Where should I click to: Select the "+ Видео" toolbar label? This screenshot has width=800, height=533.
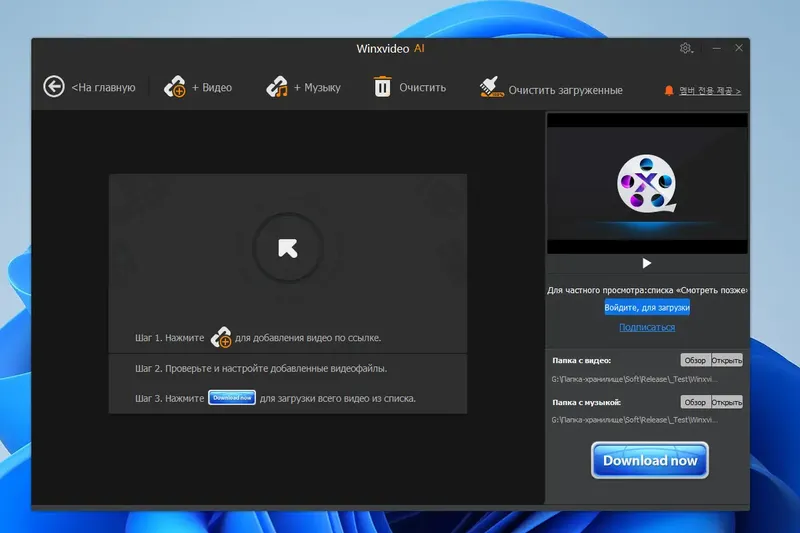(x=212, y=88)
